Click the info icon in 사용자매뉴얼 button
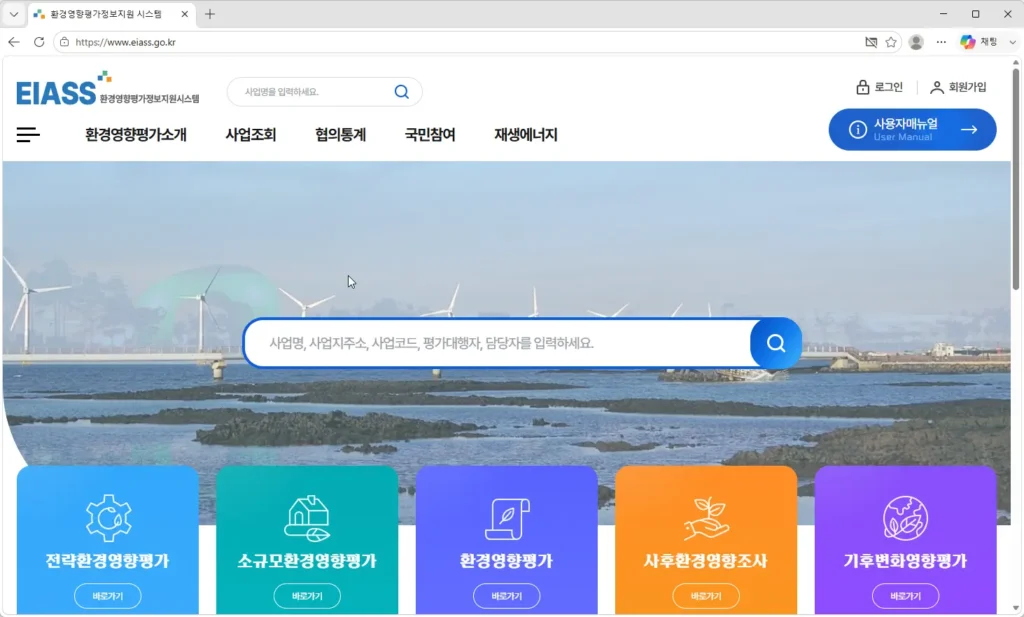This screenshot has height=617, width=1024. tap(857, 129)
